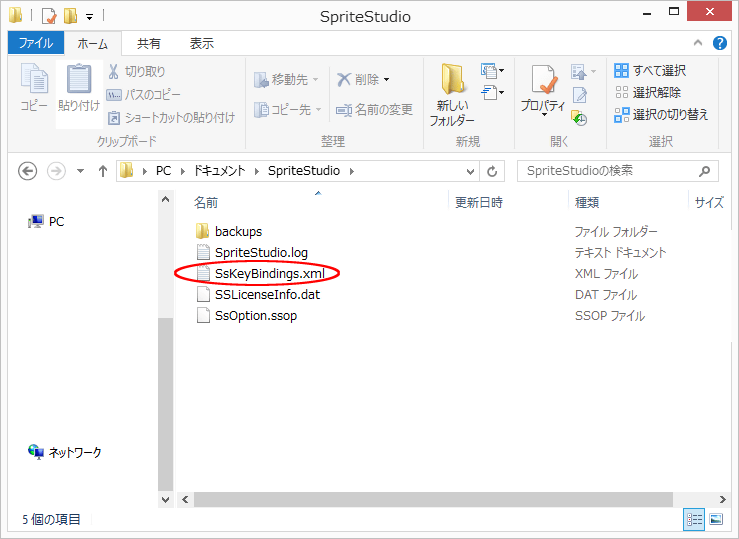Open the recent locations dropdown arrow

(81, 171)
